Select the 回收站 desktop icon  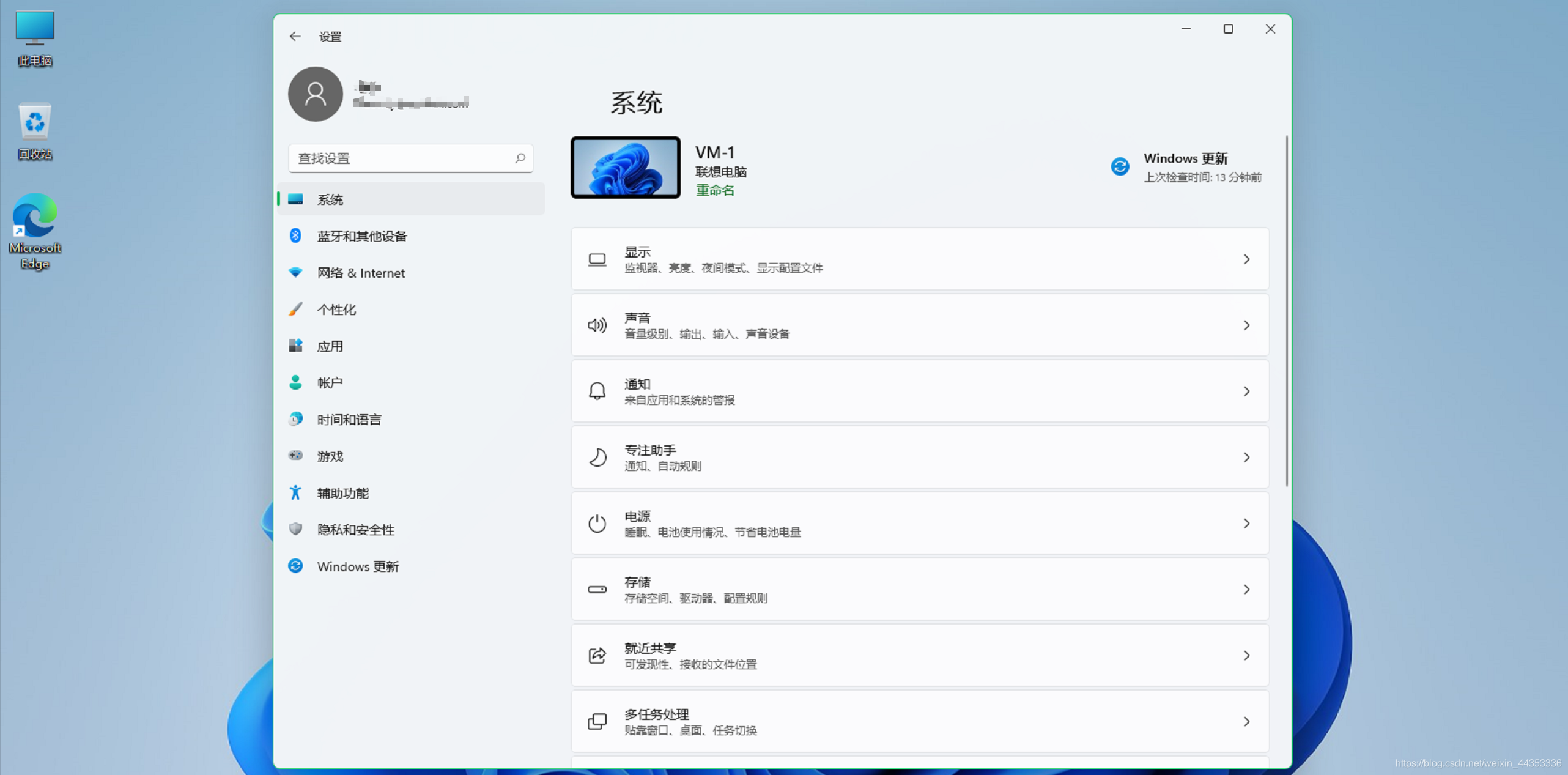point(35,131)
